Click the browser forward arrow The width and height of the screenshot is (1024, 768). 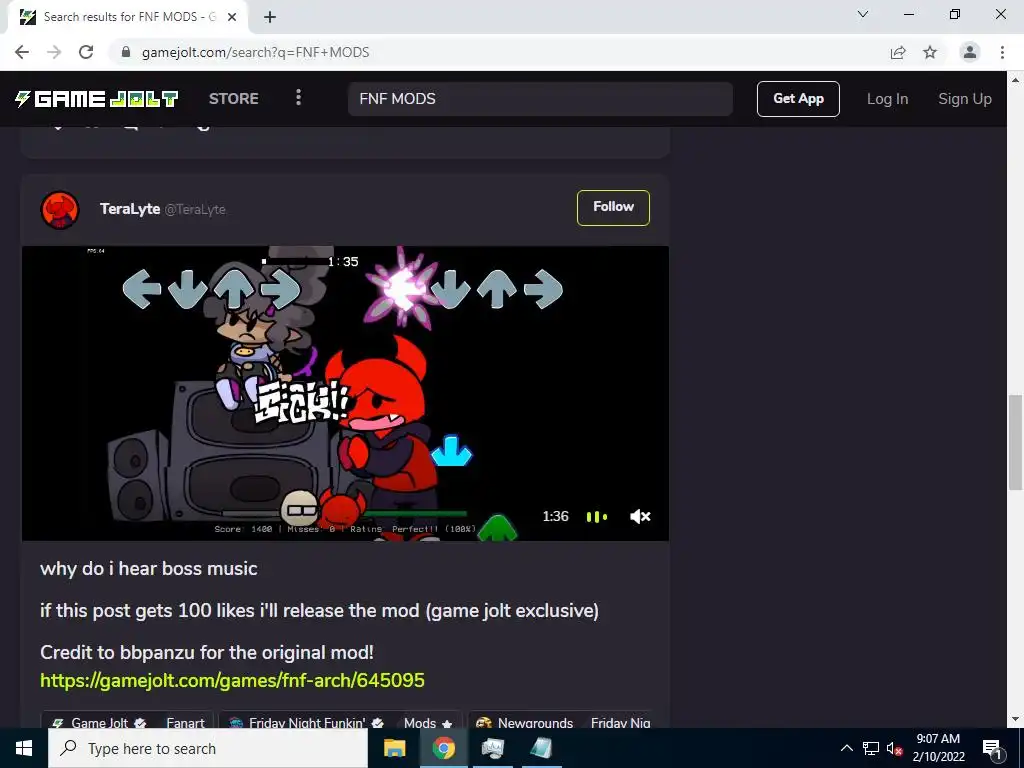click(x=54, y=52)
